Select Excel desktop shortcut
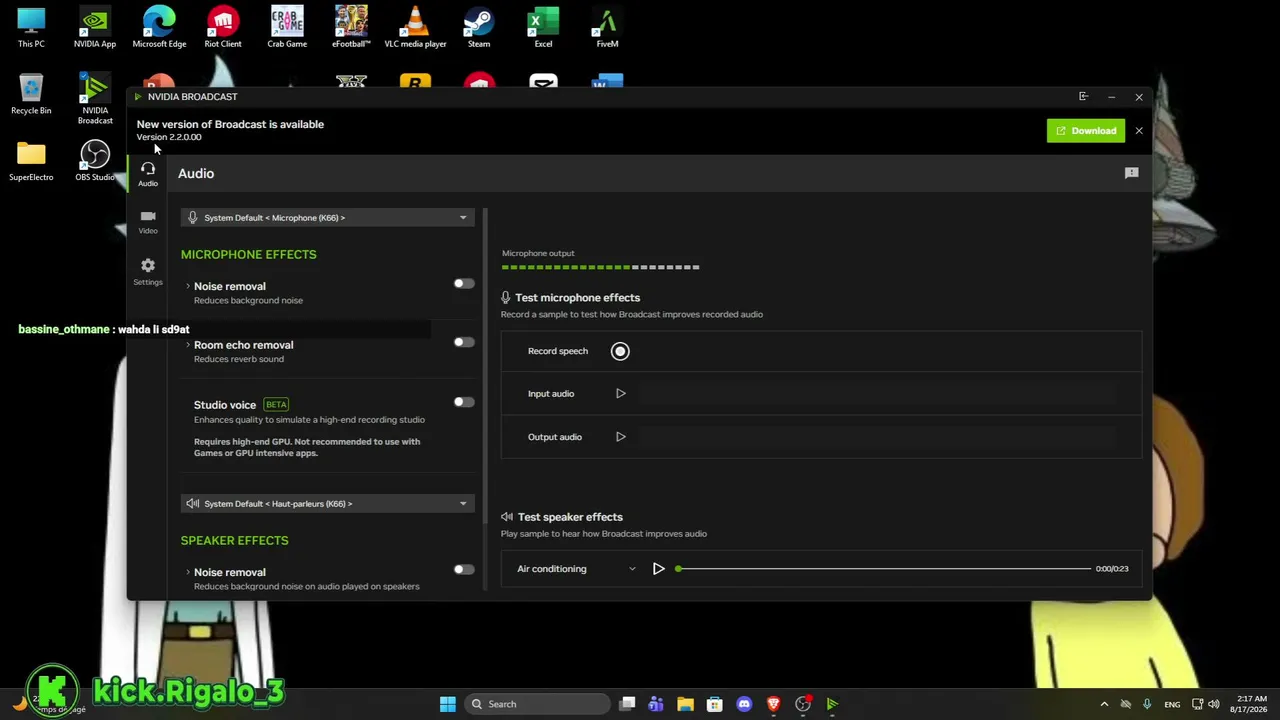 tap(543, 28)
